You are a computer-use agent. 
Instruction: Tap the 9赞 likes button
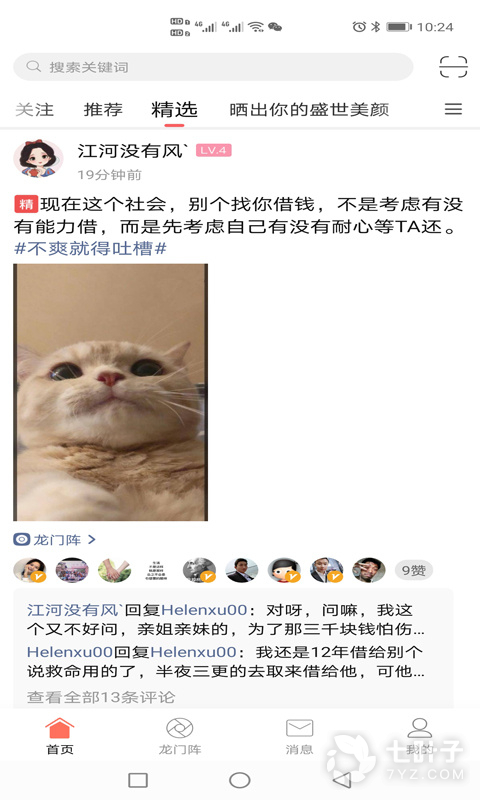[x=414, y=570]
